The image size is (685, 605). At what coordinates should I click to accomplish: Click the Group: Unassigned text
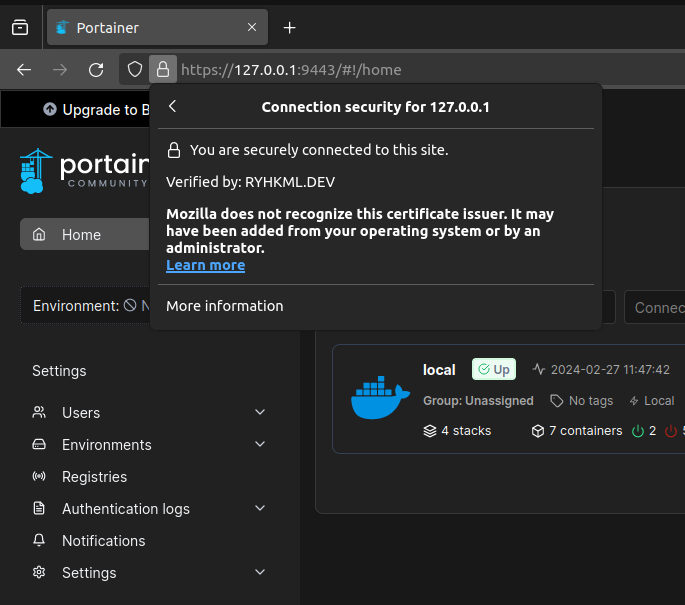478,401
